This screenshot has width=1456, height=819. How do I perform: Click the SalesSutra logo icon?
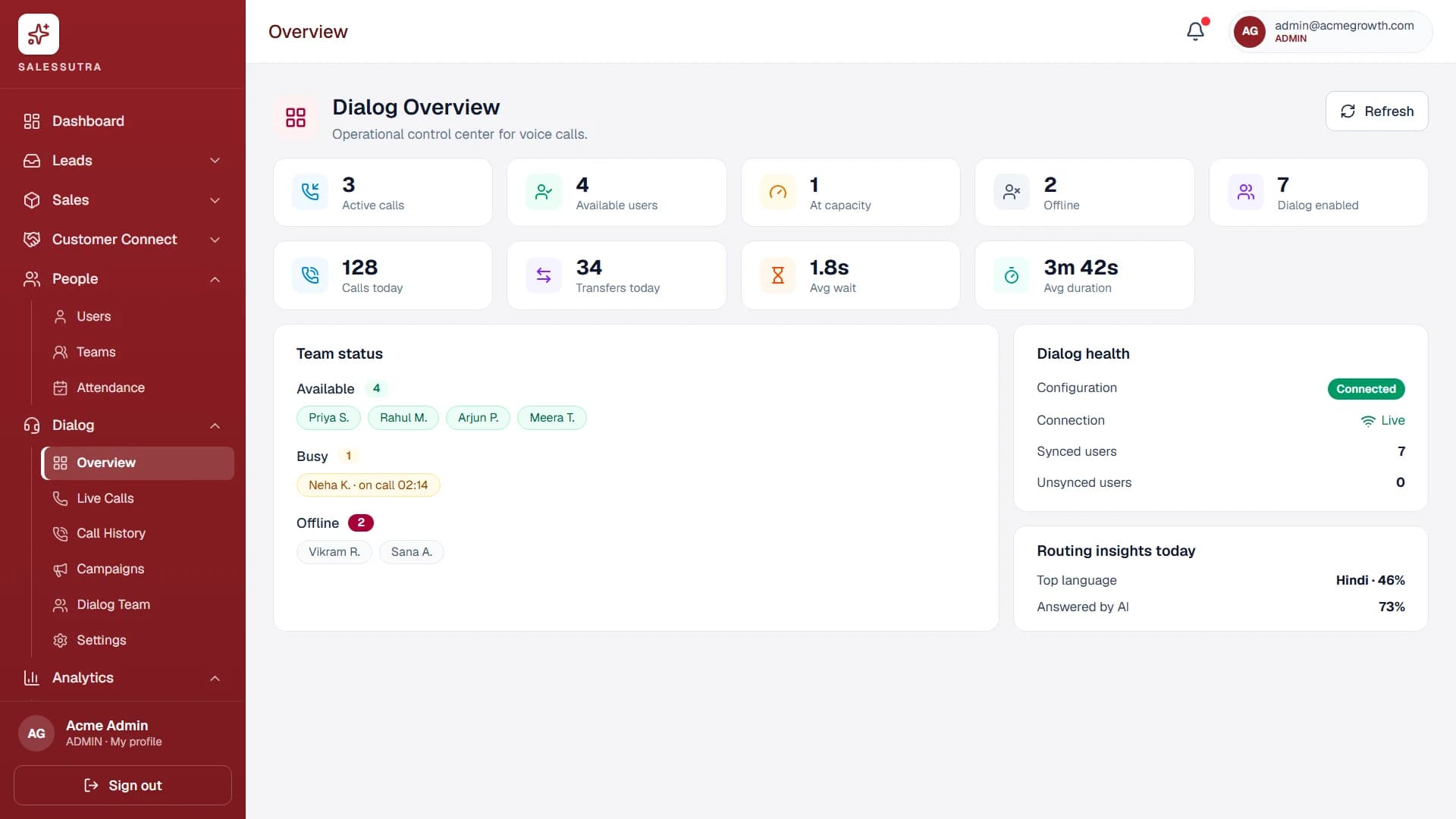[x=39, y=34]
